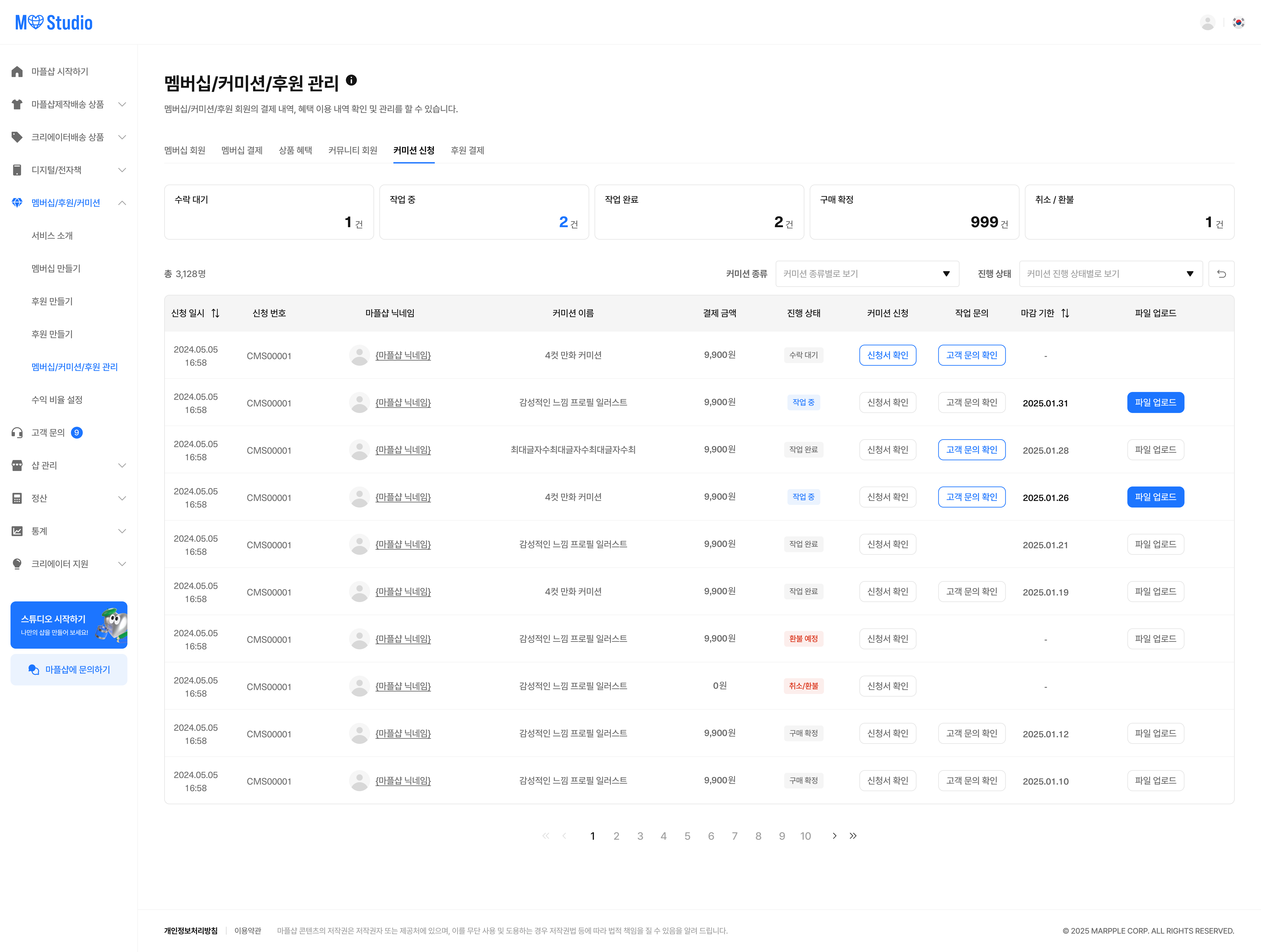Switch to the 멤버십 결제 tab
Screen dimensions: 1261x952
pyautogui.click(x=242, y=150)
